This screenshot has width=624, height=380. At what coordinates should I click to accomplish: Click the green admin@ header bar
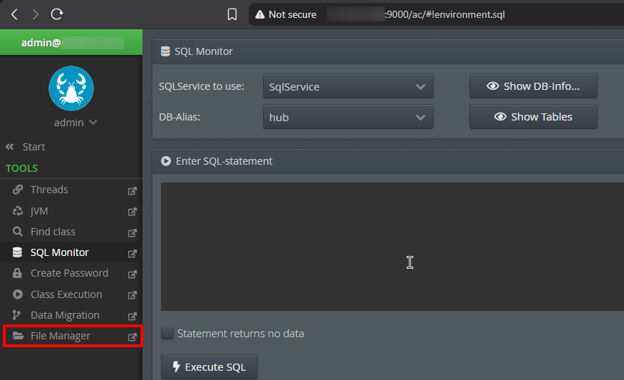click(x=71, y=42)
